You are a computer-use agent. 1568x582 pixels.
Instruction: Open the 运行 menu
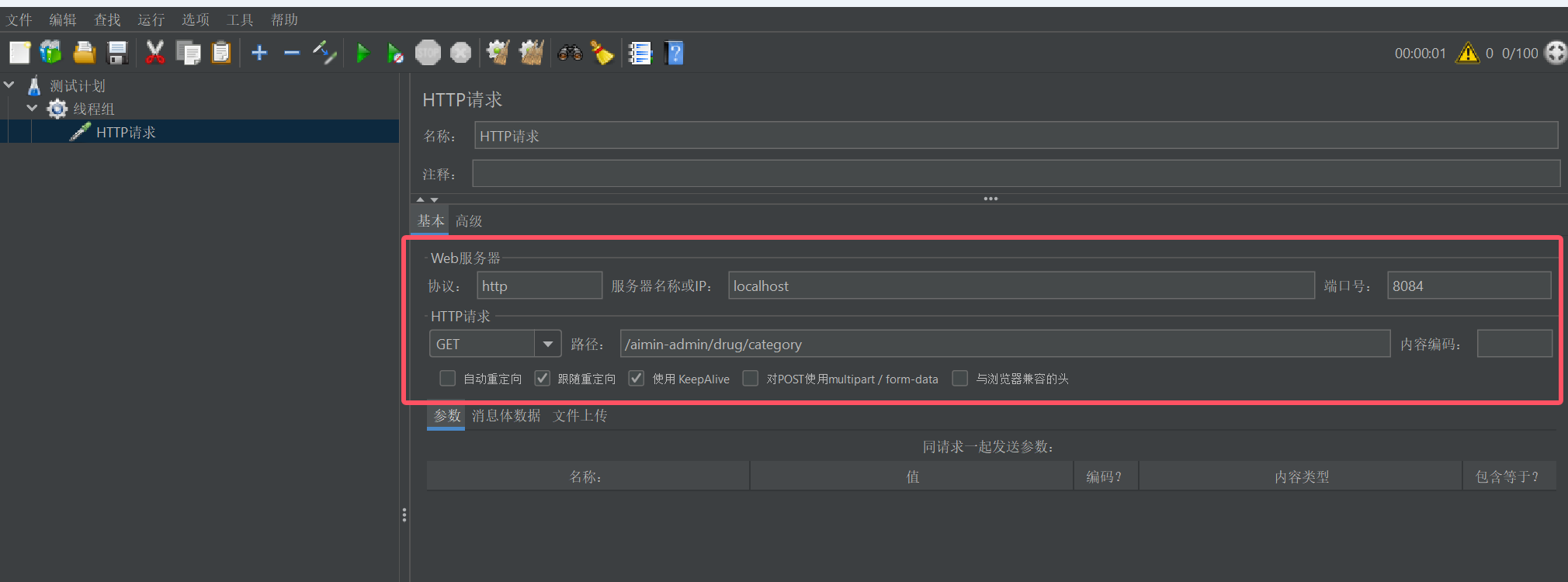pos(151,19)
